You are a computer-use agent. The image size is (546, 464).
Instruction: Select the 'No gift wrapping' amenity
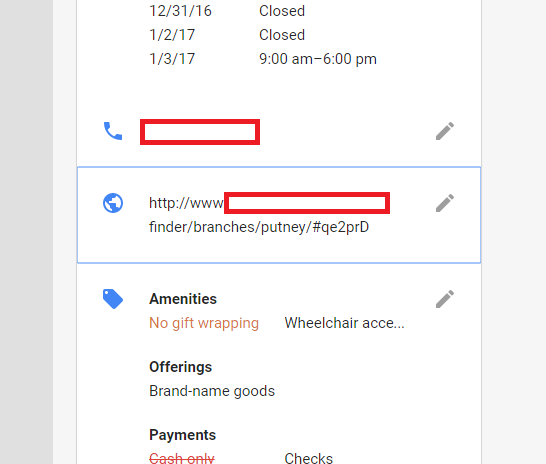point(204,323)
